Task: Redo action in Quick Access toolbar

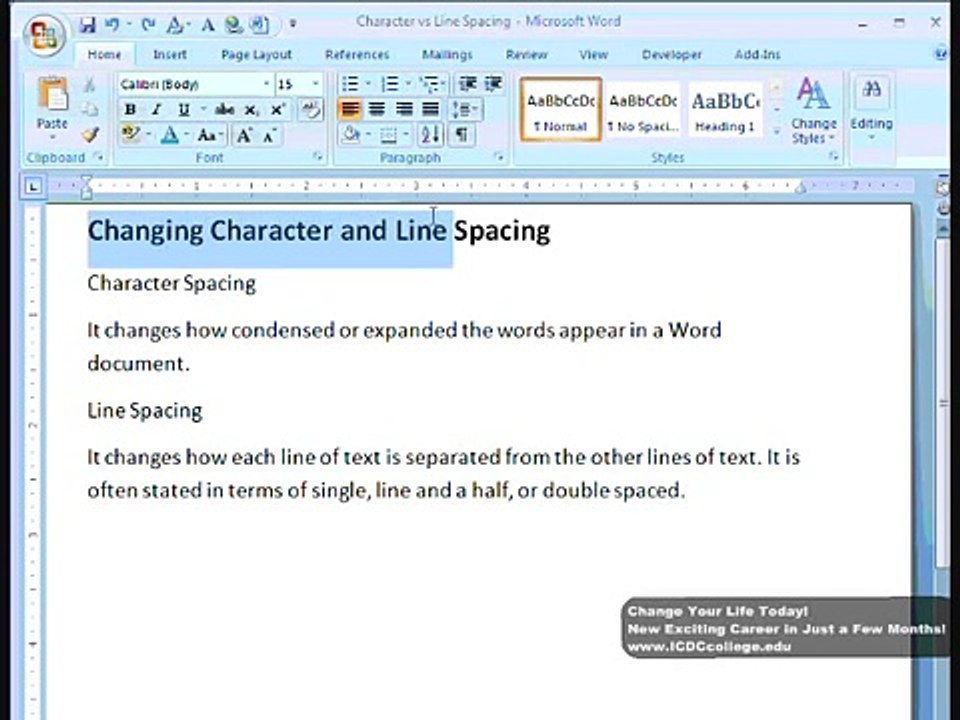Action: pos(148,24)
